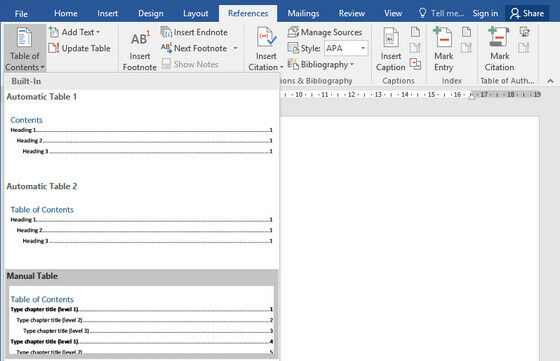Select the References tab
560x361 pixels.
pyautogui.click(x=248, y=14)
